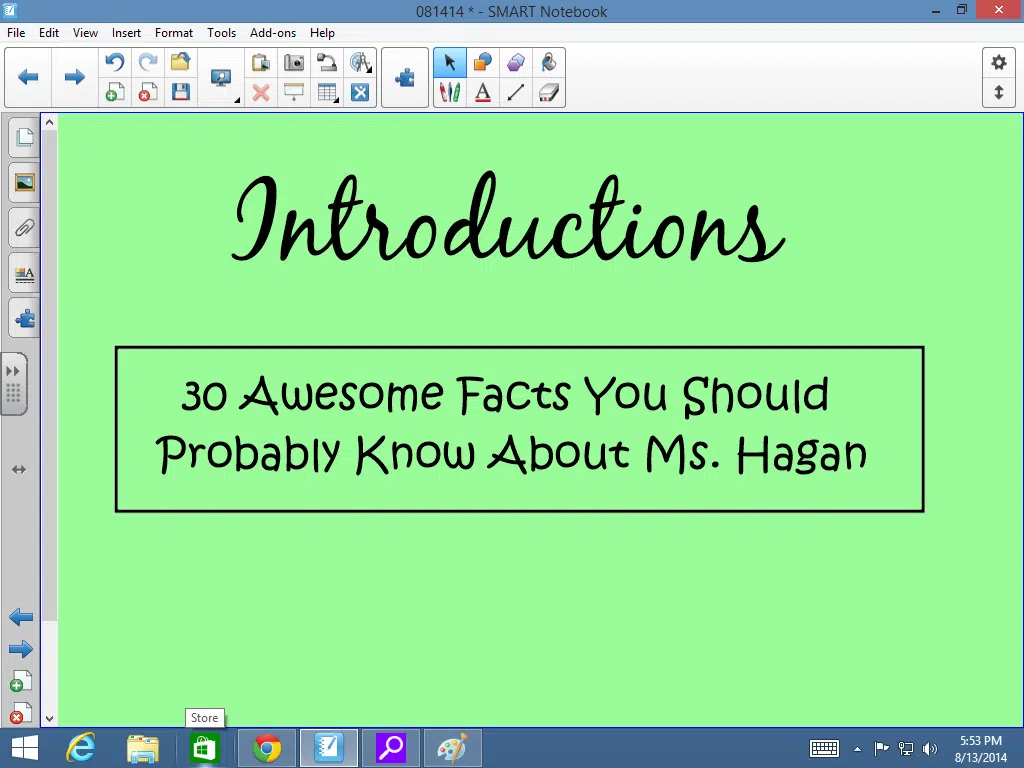Image resolution: width=1024 pixels, height=768 pixels.
Task: Click the Redo arrow icon
Action: tap(148, 62)
